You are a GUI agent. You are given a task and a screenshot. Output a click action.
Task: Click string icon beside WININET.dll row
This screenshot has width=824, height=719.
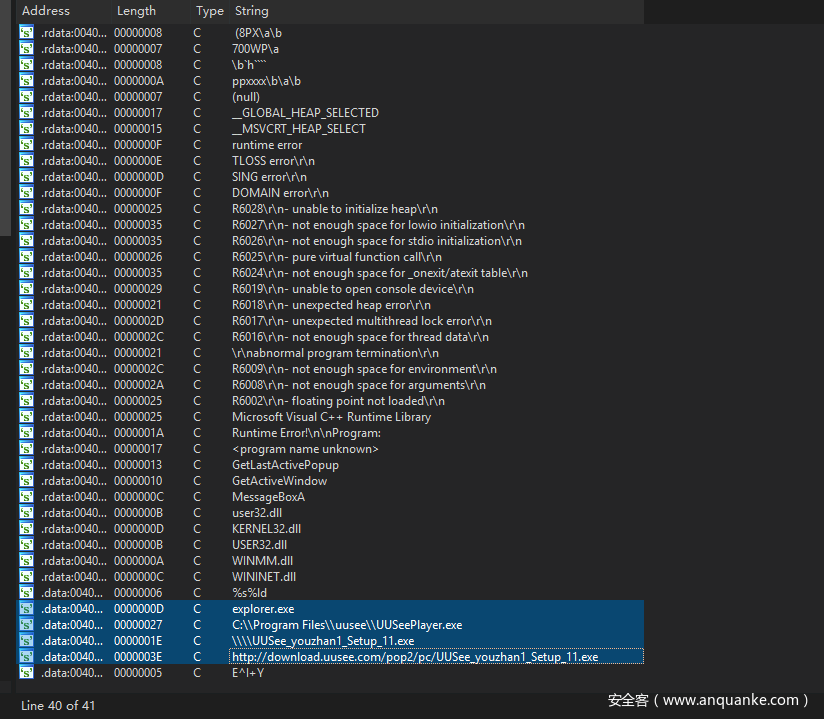(x=26, y=577)
